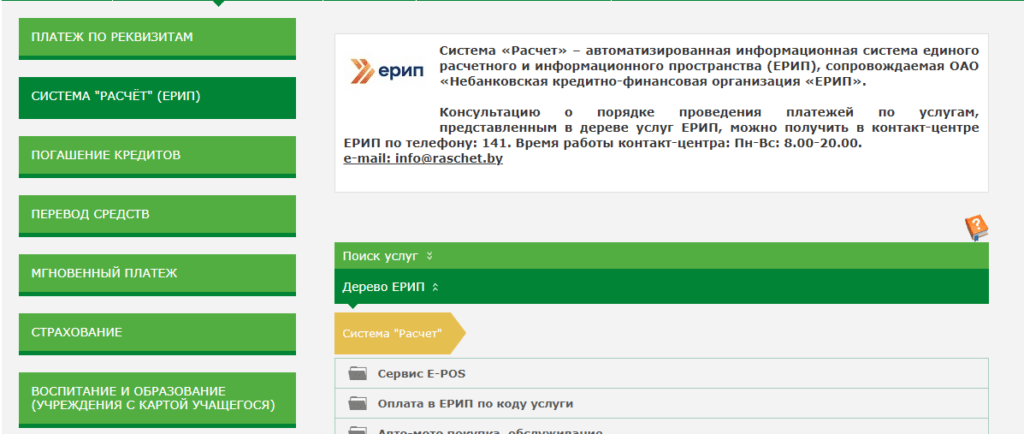Open the Сервис E-POS tree entry
This screenshot has height=434, width=1024.
tap(422, 374)
